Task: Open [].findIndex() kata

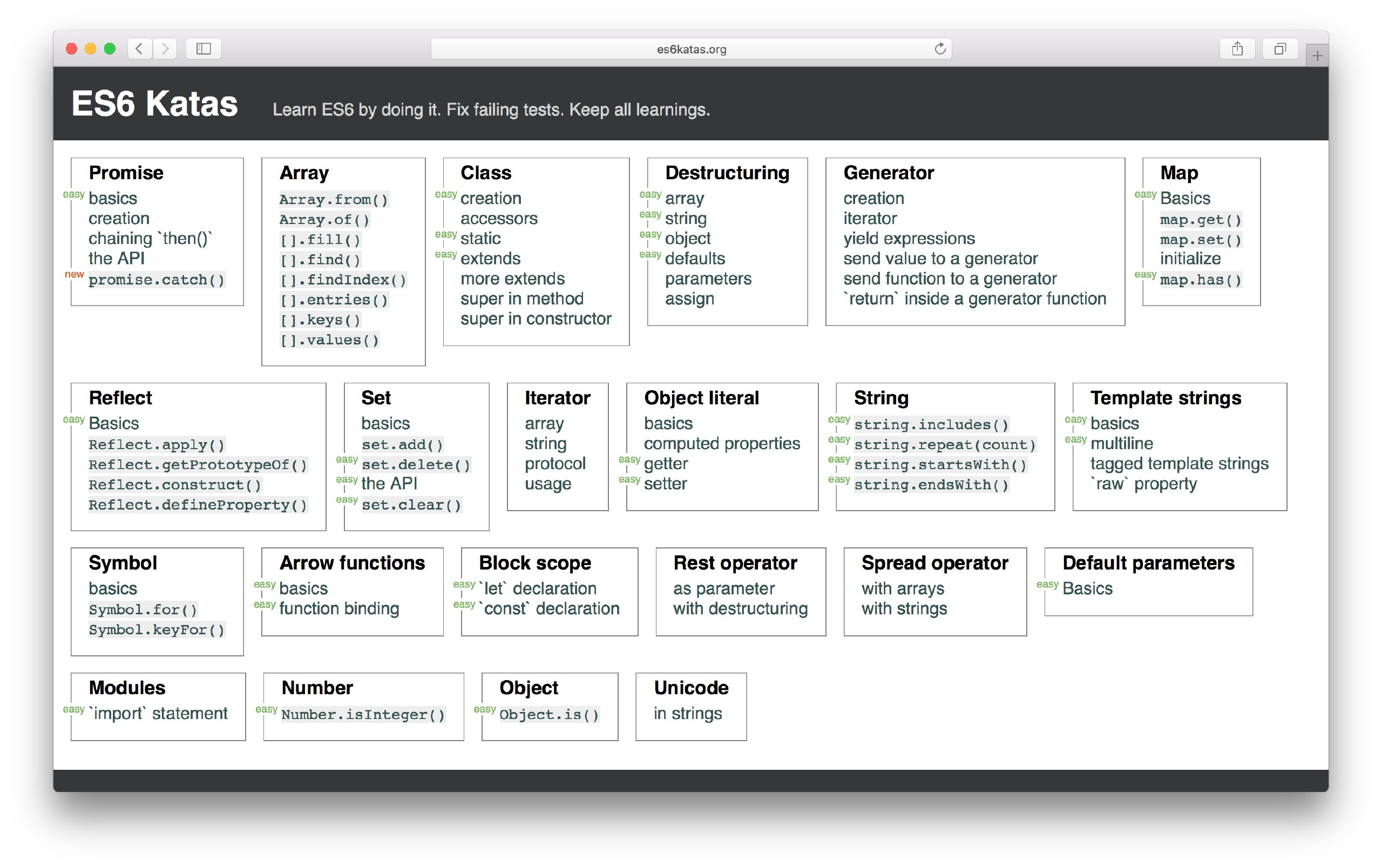Action: pos(343,280)
